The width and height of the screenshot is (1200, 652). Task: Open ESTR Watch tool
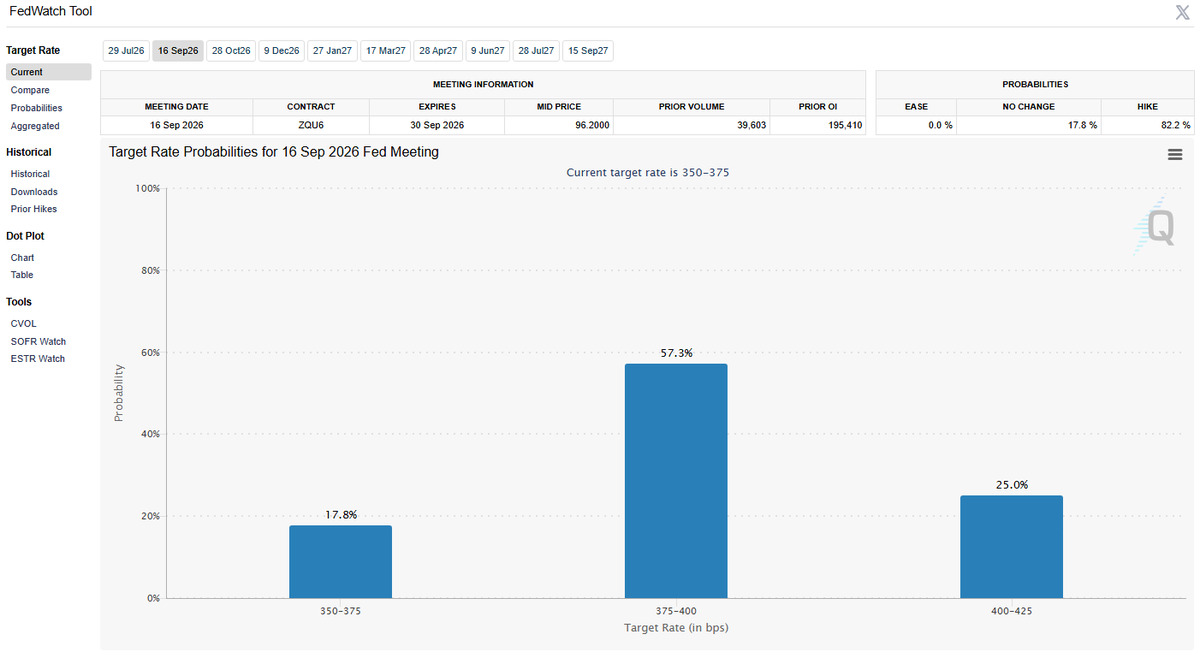point(38,359)
